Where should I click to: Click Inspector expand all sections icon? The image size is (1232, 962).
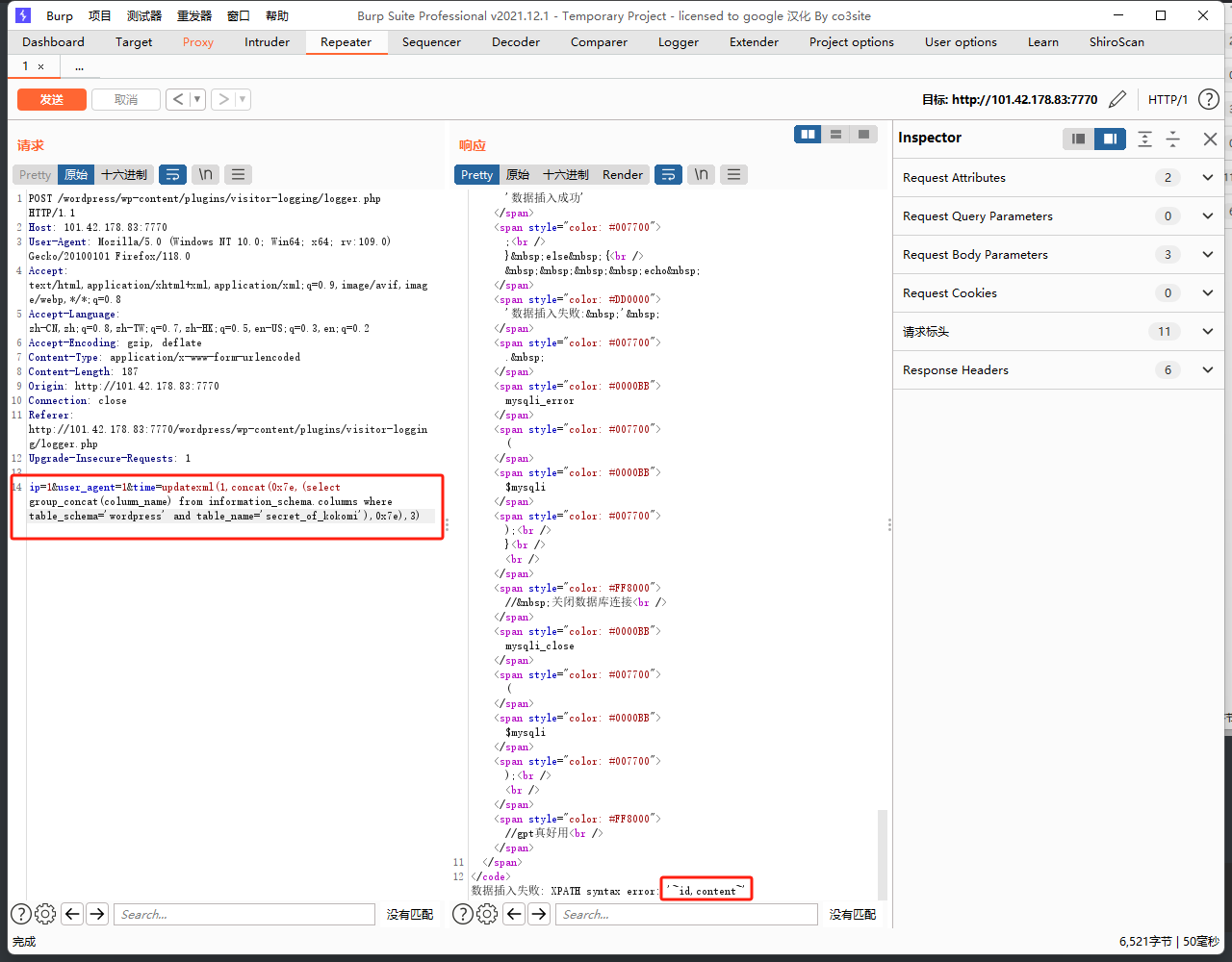(1144, 139)
